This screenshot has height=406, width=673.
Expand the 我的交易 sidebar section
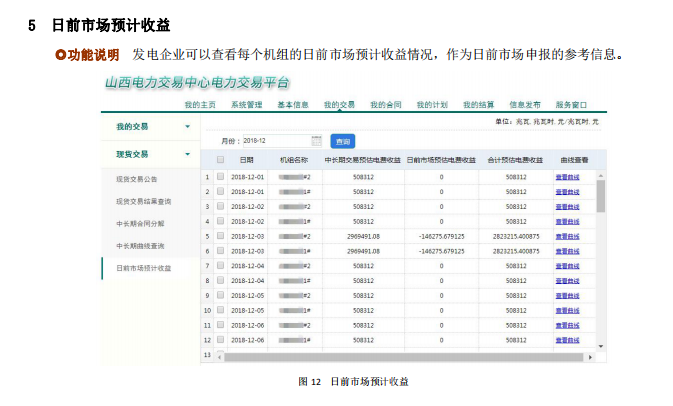(x=187, y=127)
